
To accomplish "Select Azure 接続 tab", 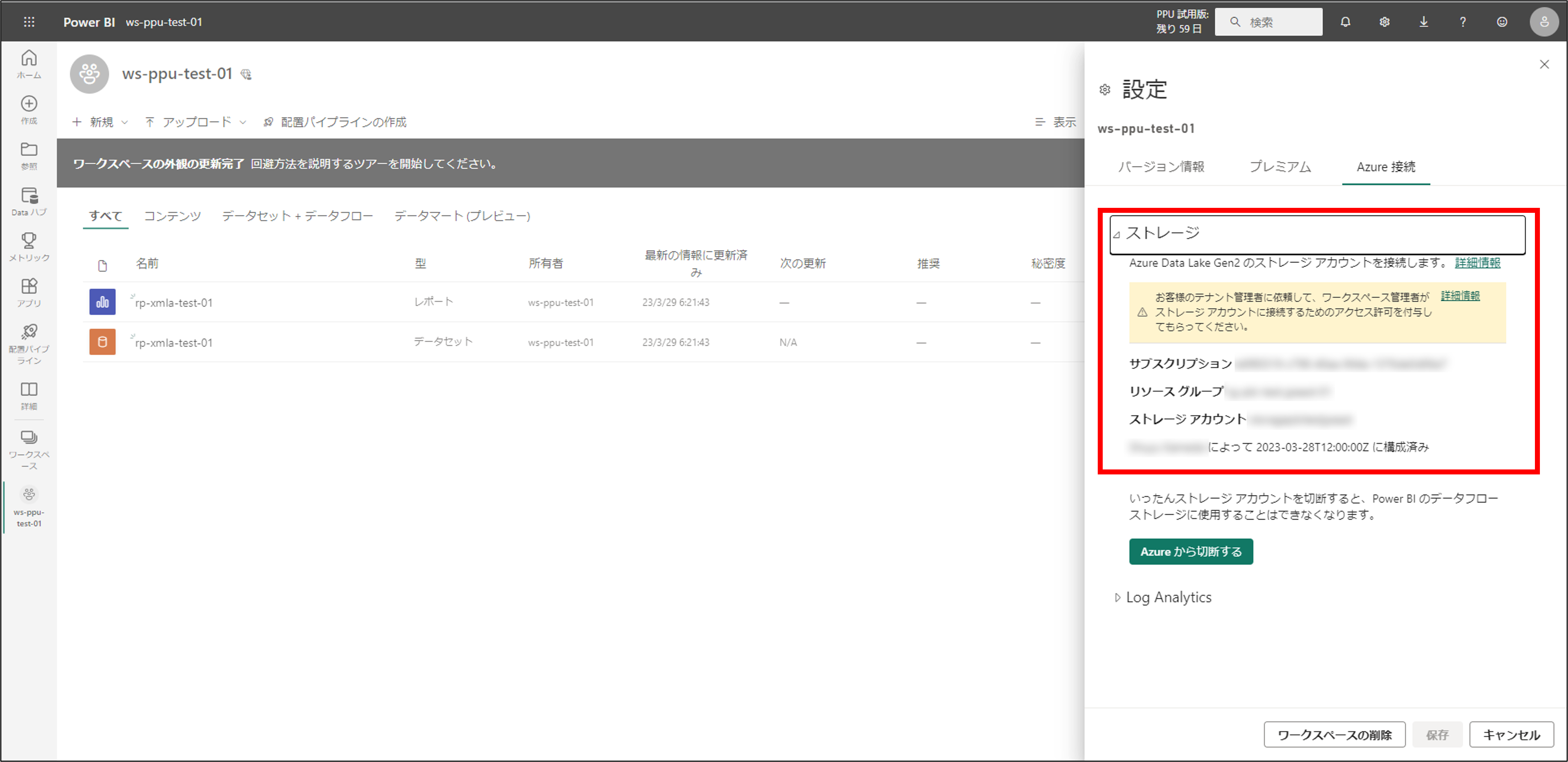I will coord(1386,166).
